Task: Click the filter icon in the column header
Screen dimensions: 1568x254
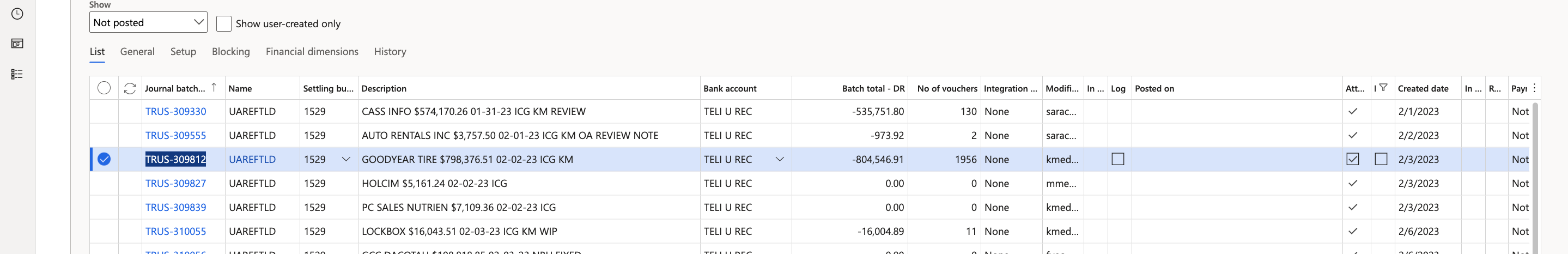Action: (x=1383, y=88)
